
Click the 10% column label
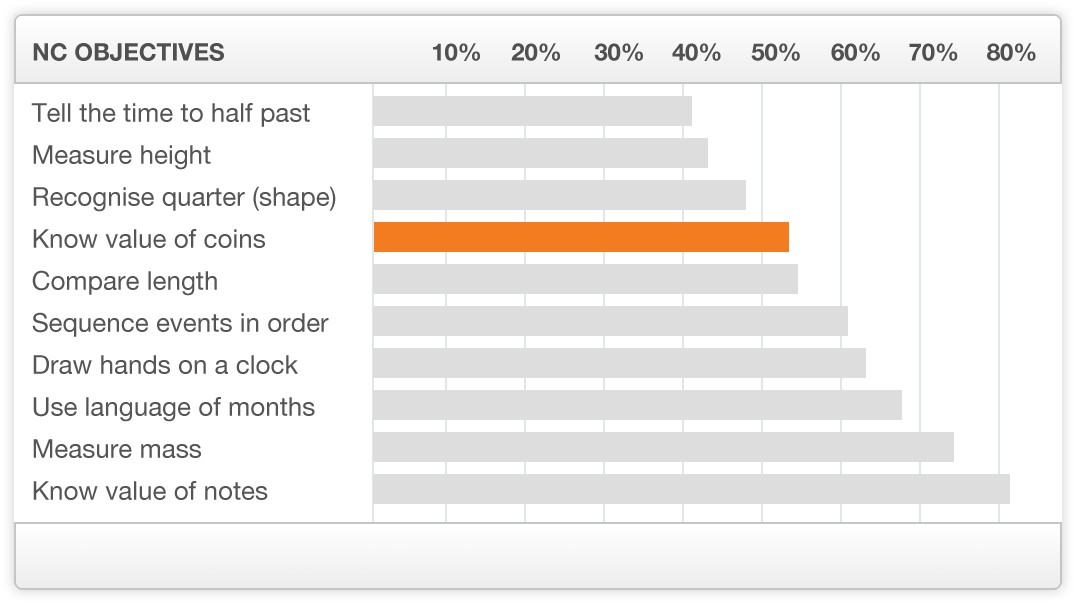pyautogui.click(x=456, y=52)
